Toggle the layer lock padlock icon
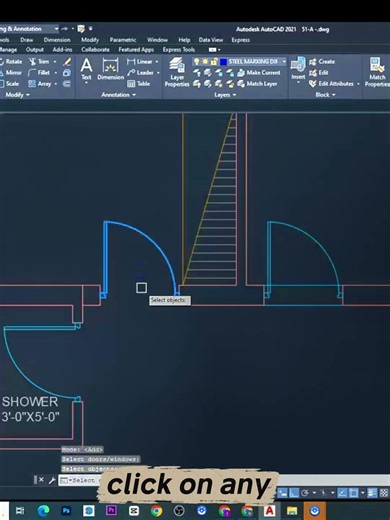The height and width of the screenshot is (520, 390). (214, 61)
